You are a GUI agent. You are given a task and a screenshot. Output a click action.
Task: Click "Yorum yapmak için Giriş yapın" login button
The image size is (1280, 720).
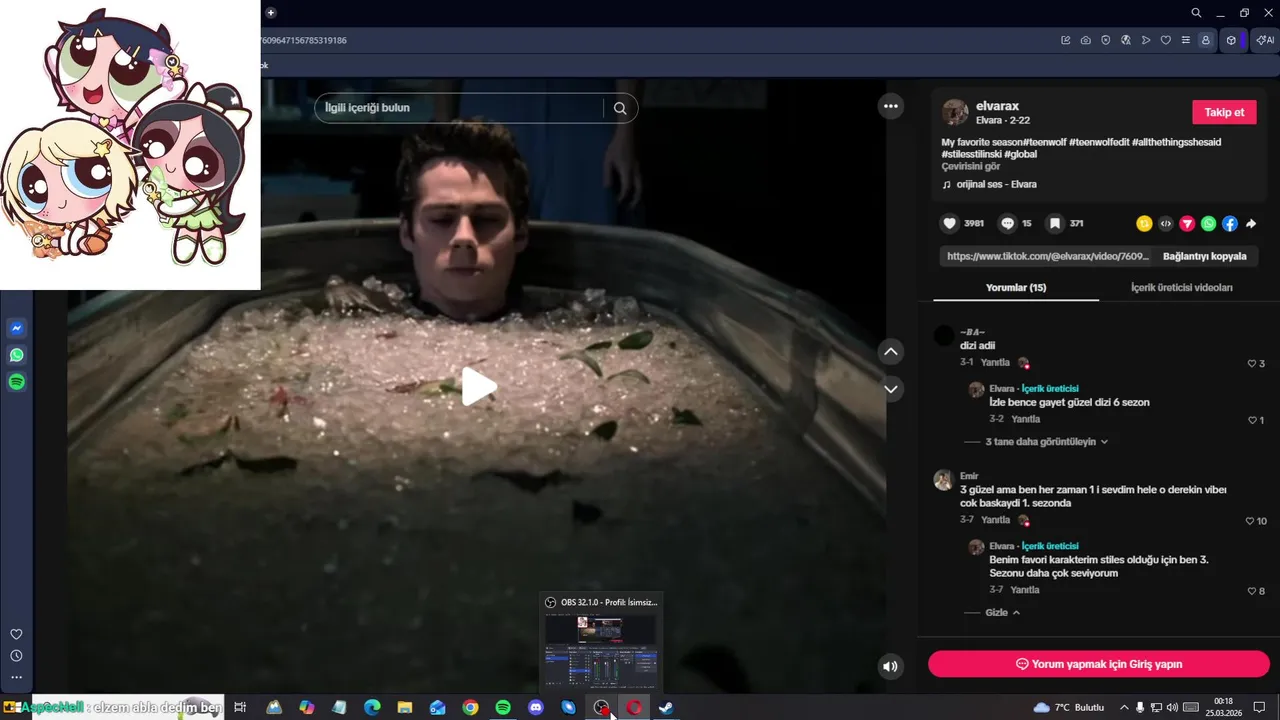1098,664
